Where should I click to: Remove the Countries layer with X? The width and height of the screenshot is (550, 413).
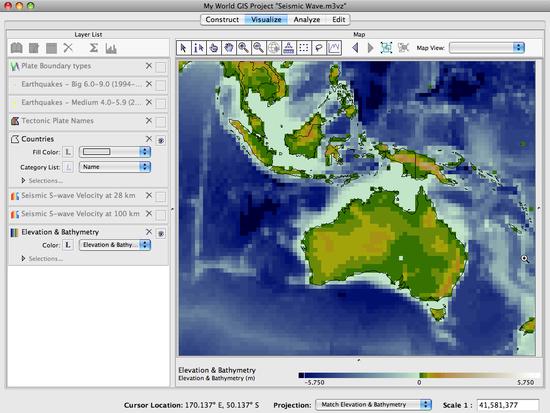(149, 139)
